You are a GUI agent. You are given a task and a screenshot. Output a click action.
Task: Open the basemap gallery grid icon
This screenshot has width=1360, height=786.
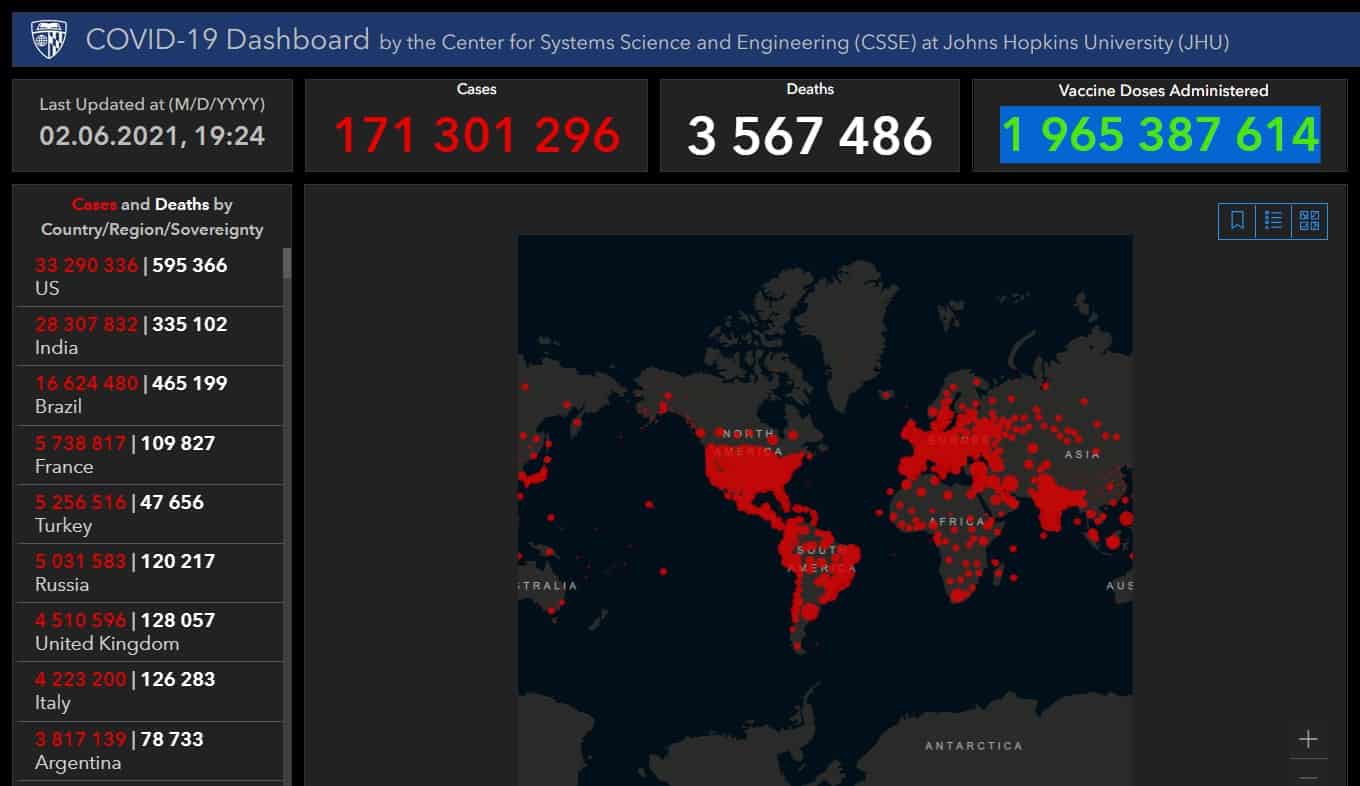coord(1309,221)
